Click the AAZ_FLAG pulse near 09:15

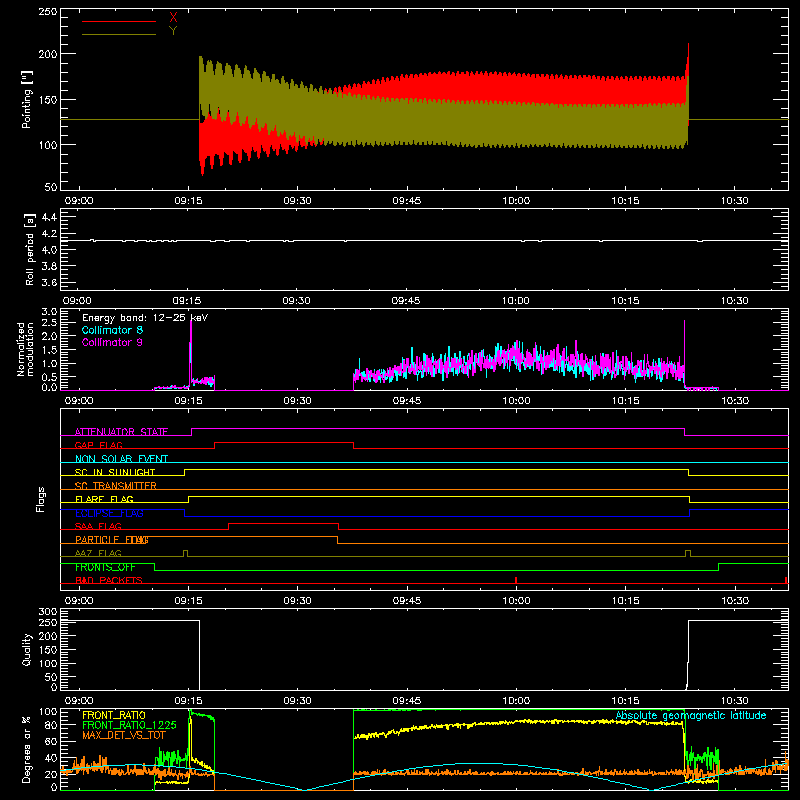(185, 553)
